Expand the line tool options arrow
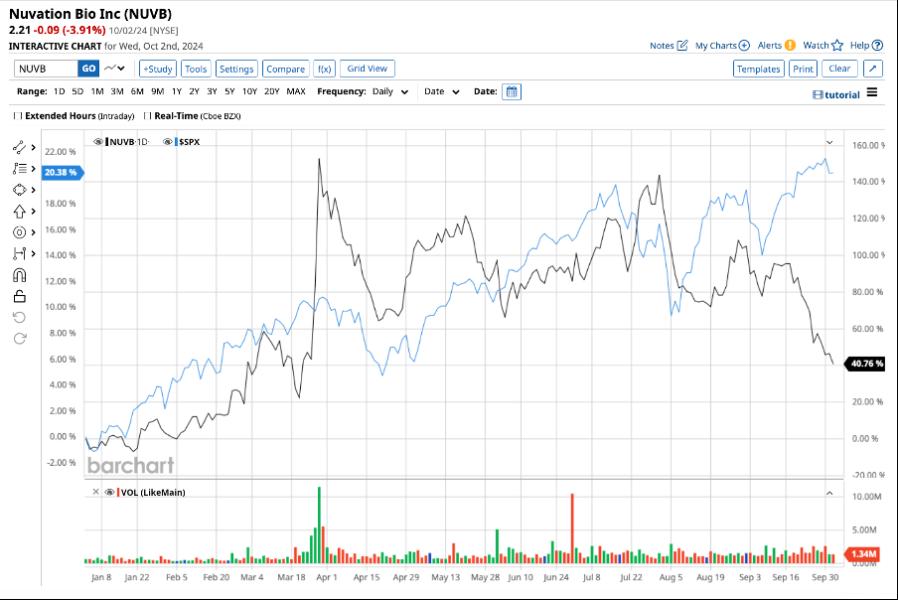The height and width of the screenshot is (600, 898). [33, 147]
